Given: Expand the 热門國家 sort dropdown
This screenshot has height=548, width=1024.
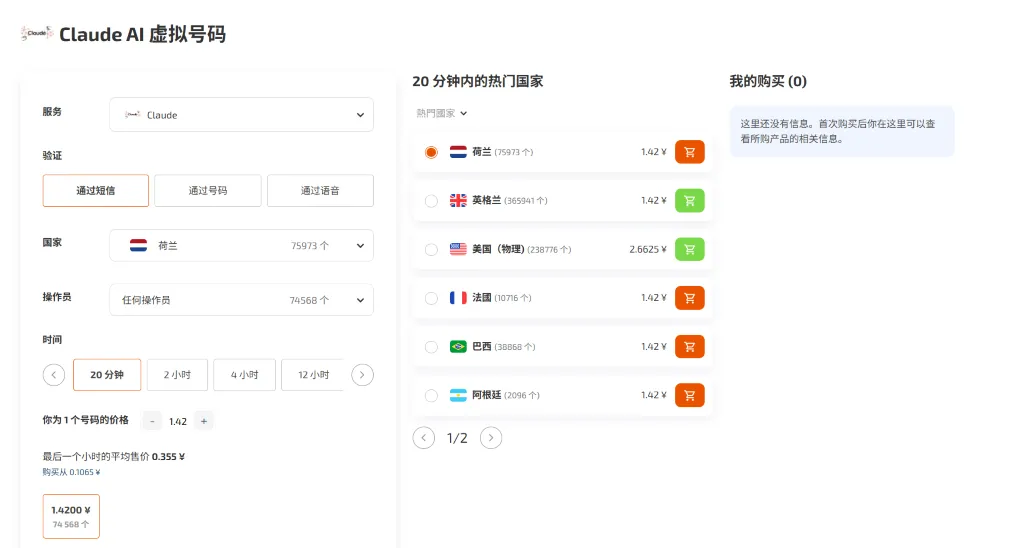Looking at the screenshot, I should 442,113.
